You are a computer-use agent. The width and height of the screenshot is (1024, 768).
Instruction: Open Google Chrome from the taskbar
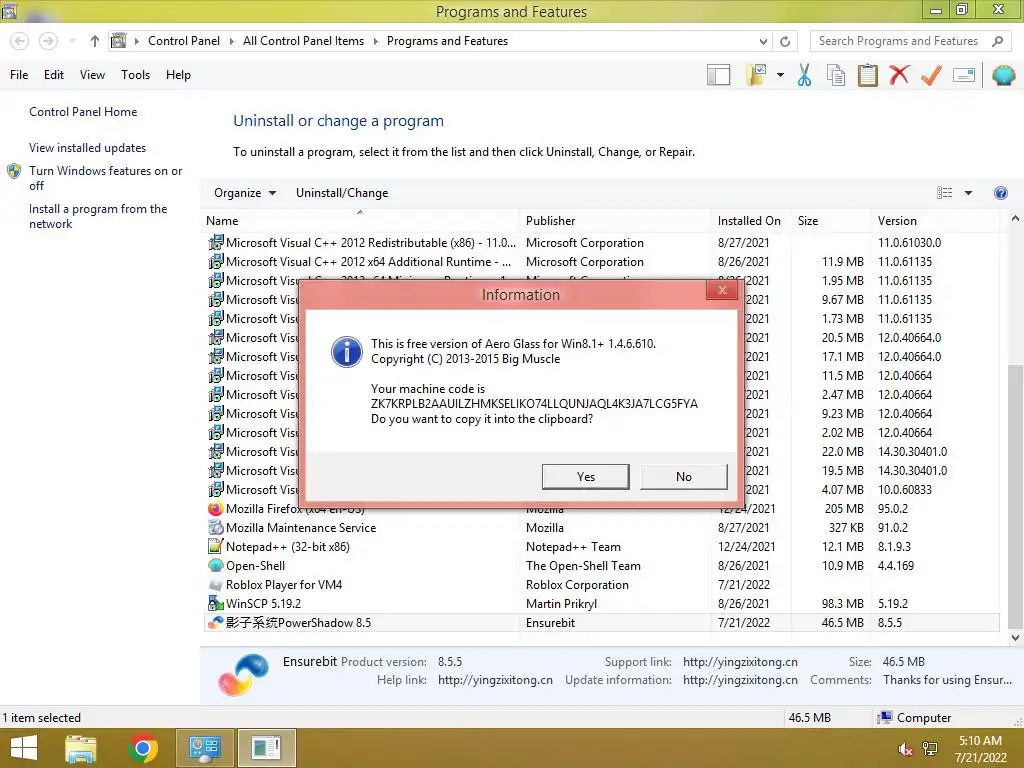(x=143, y=748)
